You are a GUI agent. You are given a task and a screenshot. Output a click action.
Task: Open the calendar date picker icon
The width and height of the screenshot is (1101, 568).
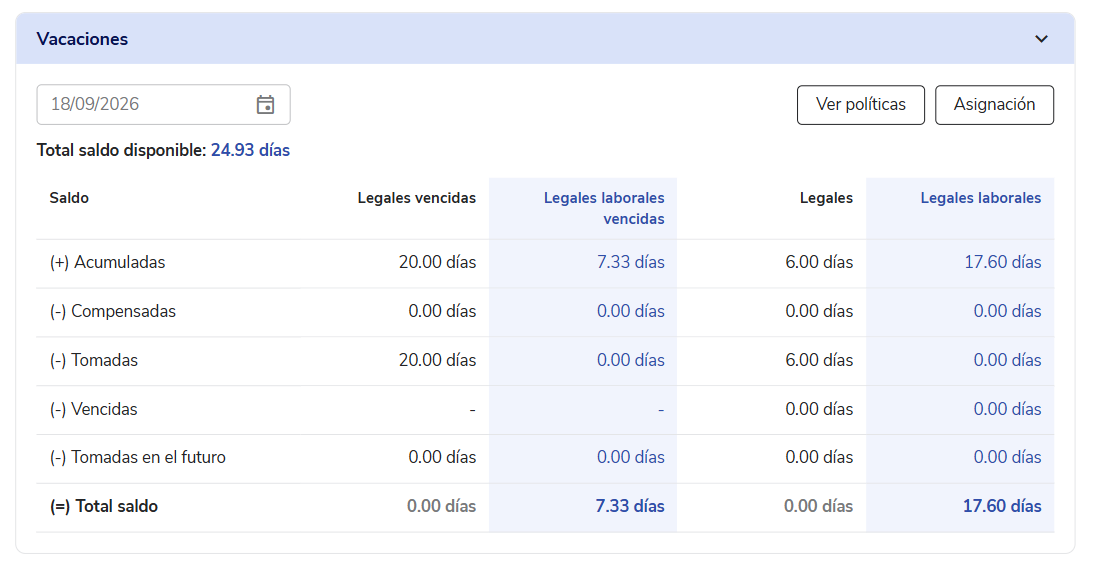[265, 105]
